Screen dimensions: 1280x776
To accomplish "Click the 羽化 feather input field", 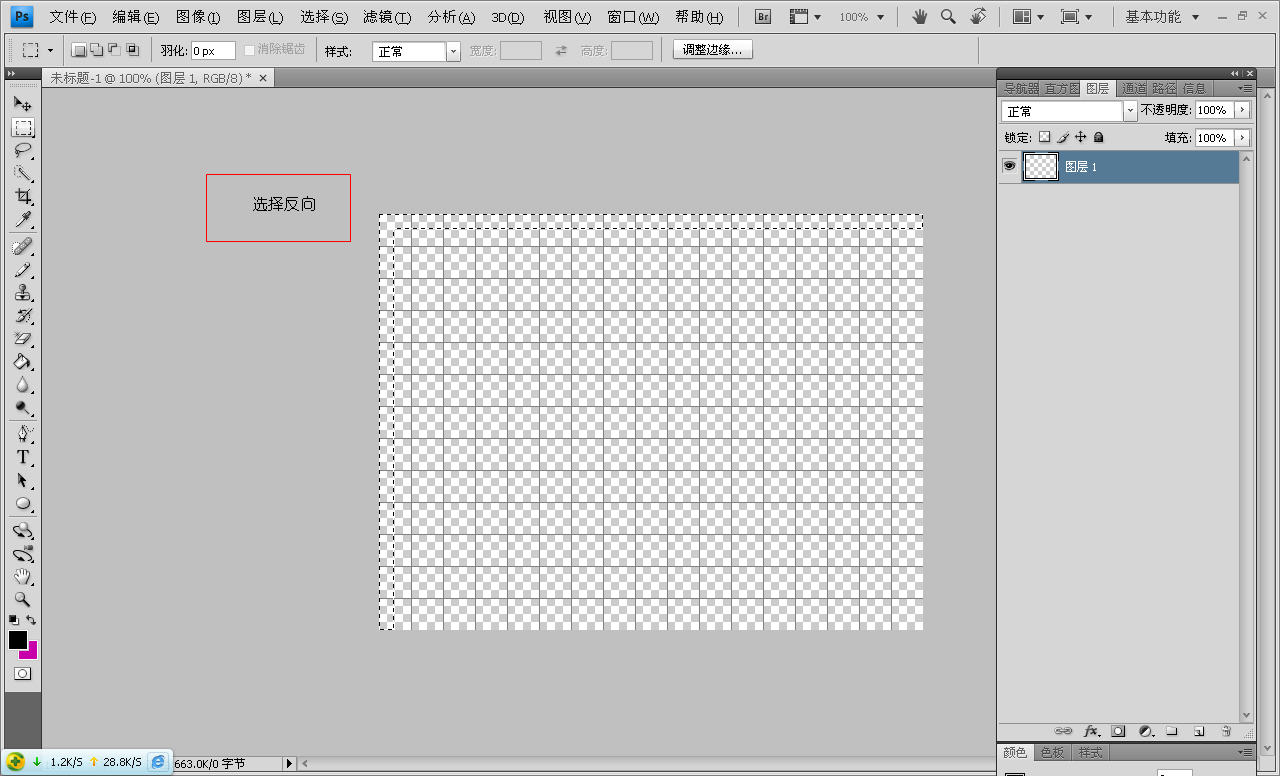I will tap(213, 51).
